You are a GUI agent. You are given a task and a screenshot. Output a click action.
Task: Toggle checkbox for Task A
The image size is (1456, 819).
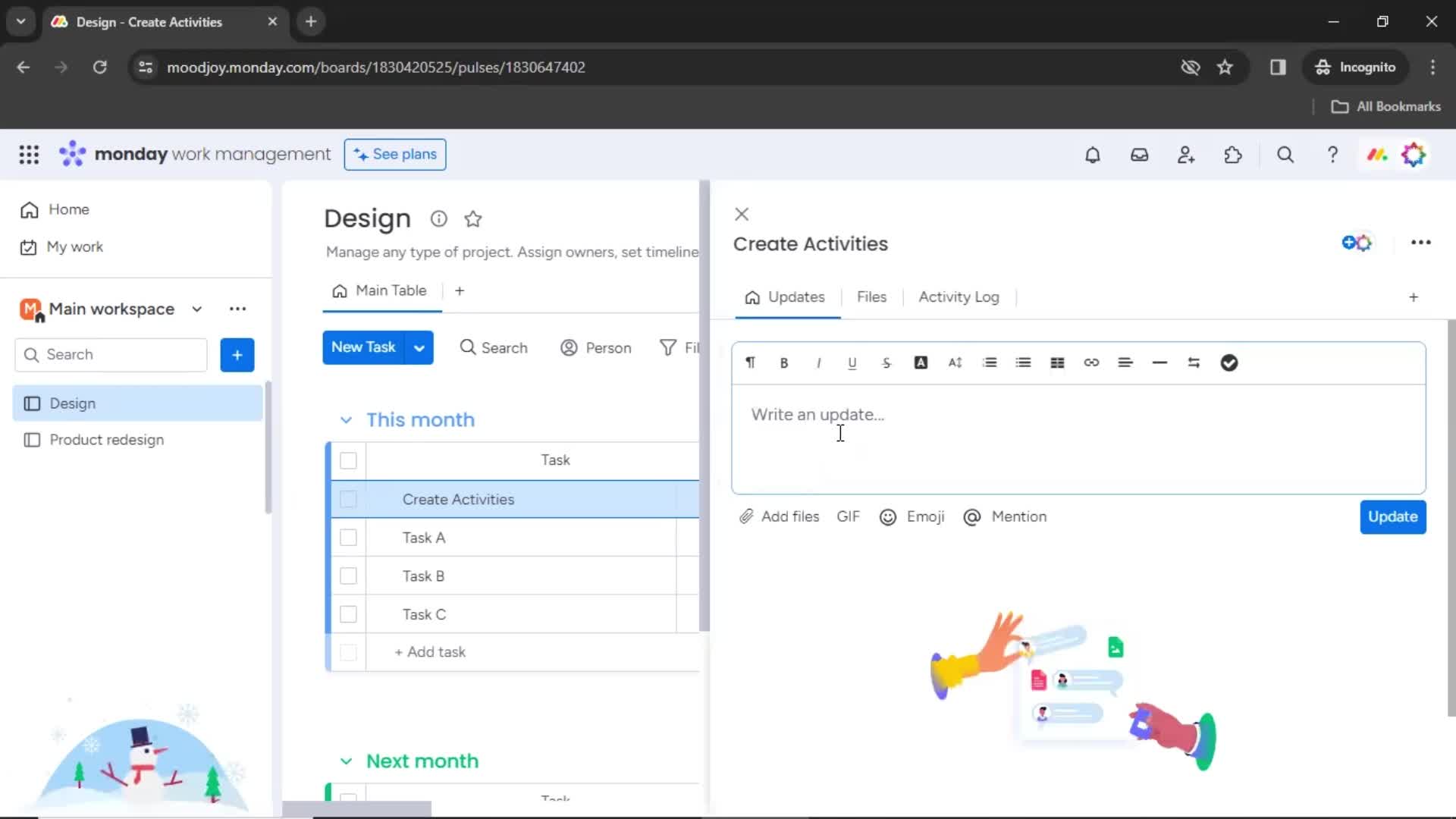tap(349, 538)
